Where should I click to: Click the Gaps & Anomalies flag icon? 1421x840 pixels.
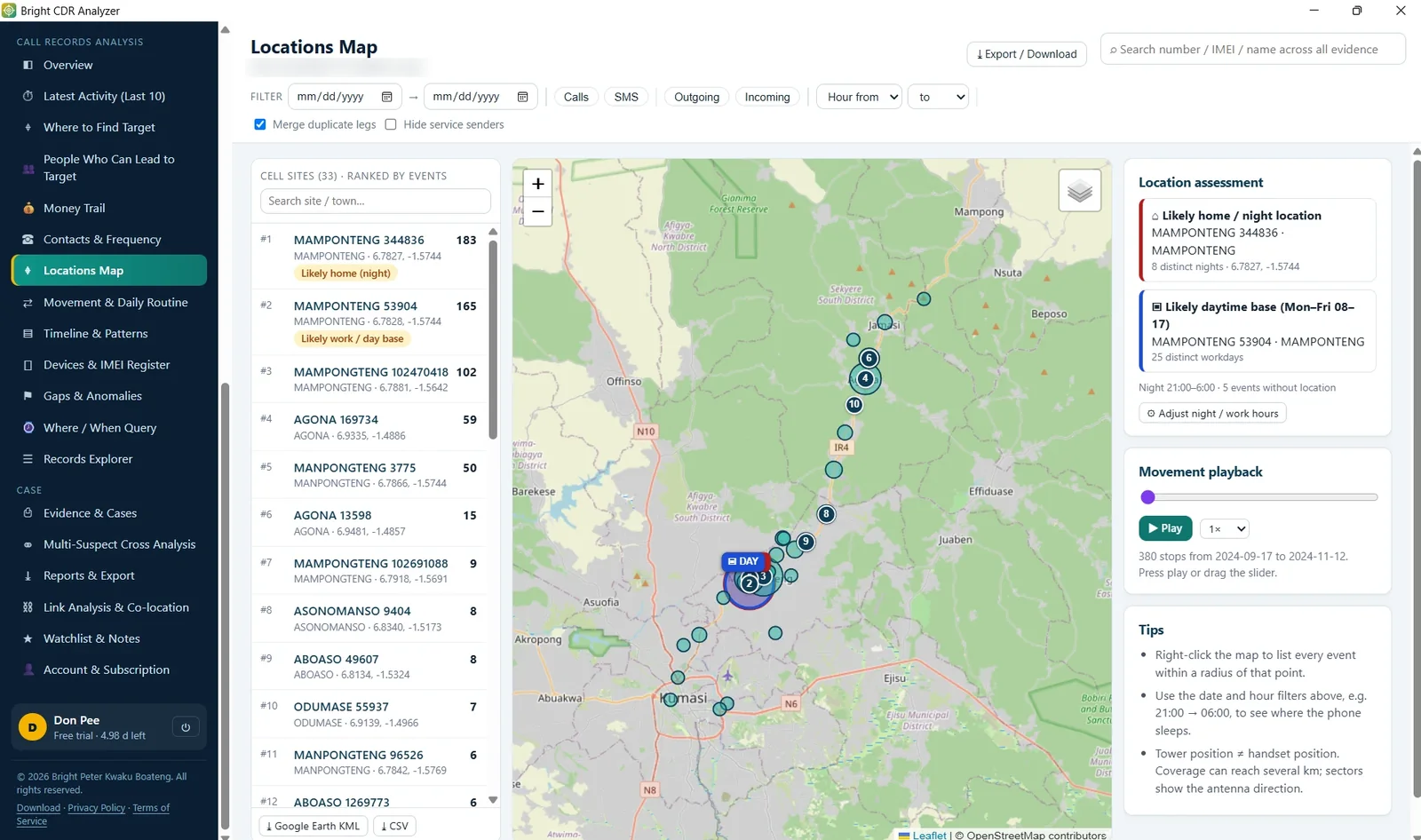(x=28, y=396)
